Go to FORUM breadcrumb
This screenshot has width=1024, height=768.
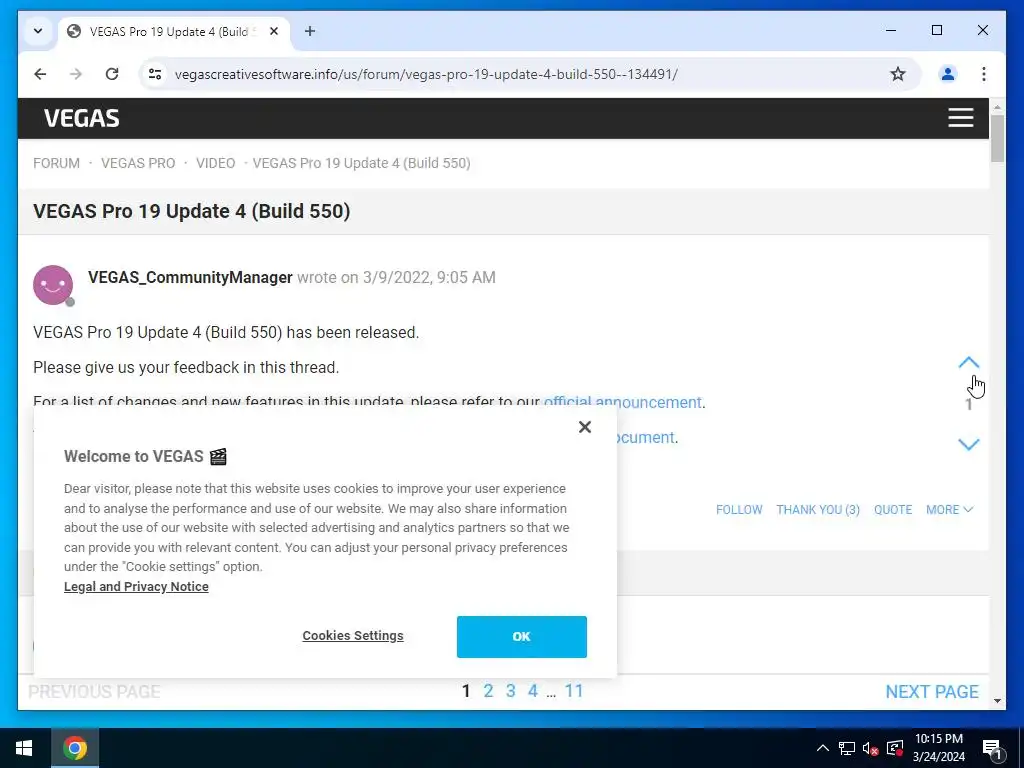(57, 163)
